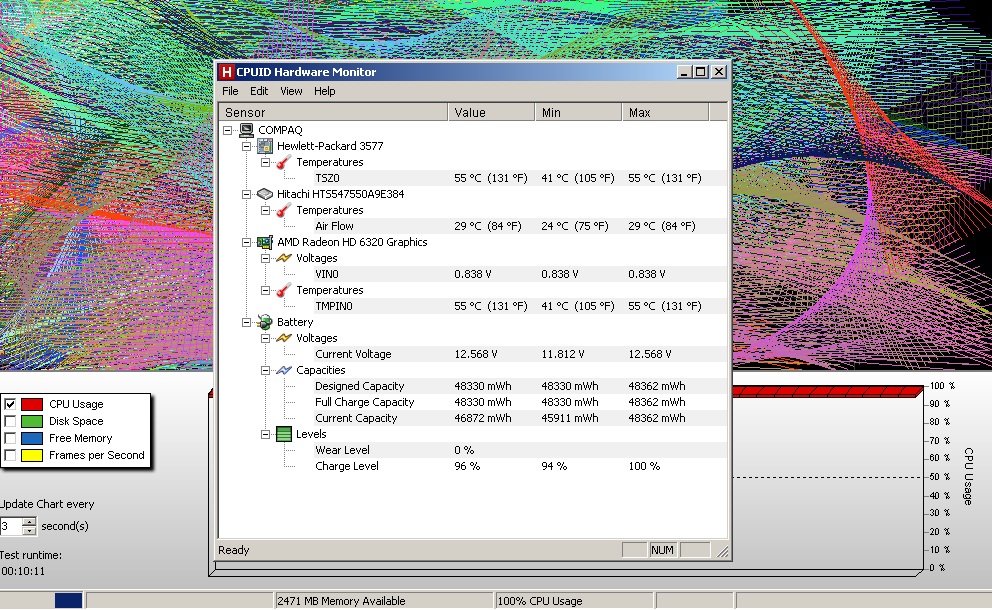Click the Voltages icon under AMD Radeon
Viewport: 992px width, 610px height.
pos(284,258)
